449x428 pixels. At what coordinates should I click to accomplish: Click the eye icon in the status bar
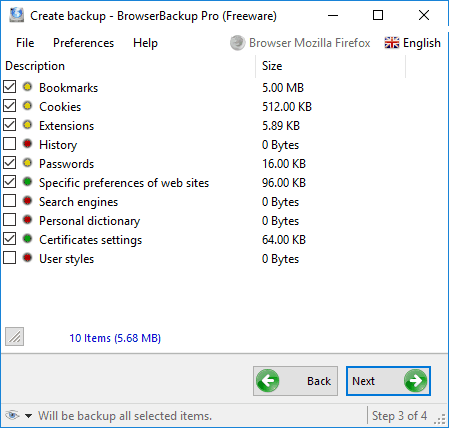[12, 415]
